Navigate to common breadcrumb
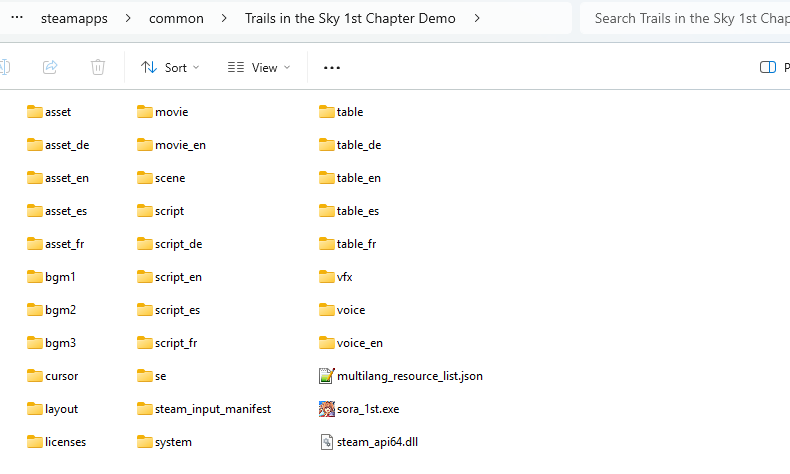The width and height of the screenshot is (790, 474). click(x=176, y=19)
